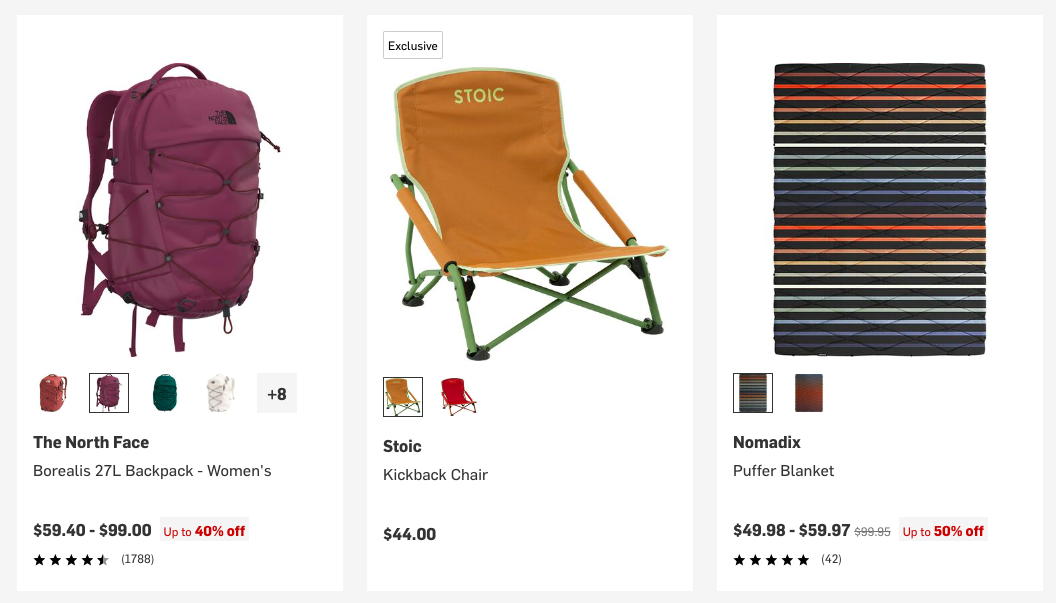Open the Puffer Blanket product link
Screen dimensions: 1056x603
[x=783, y=471]
